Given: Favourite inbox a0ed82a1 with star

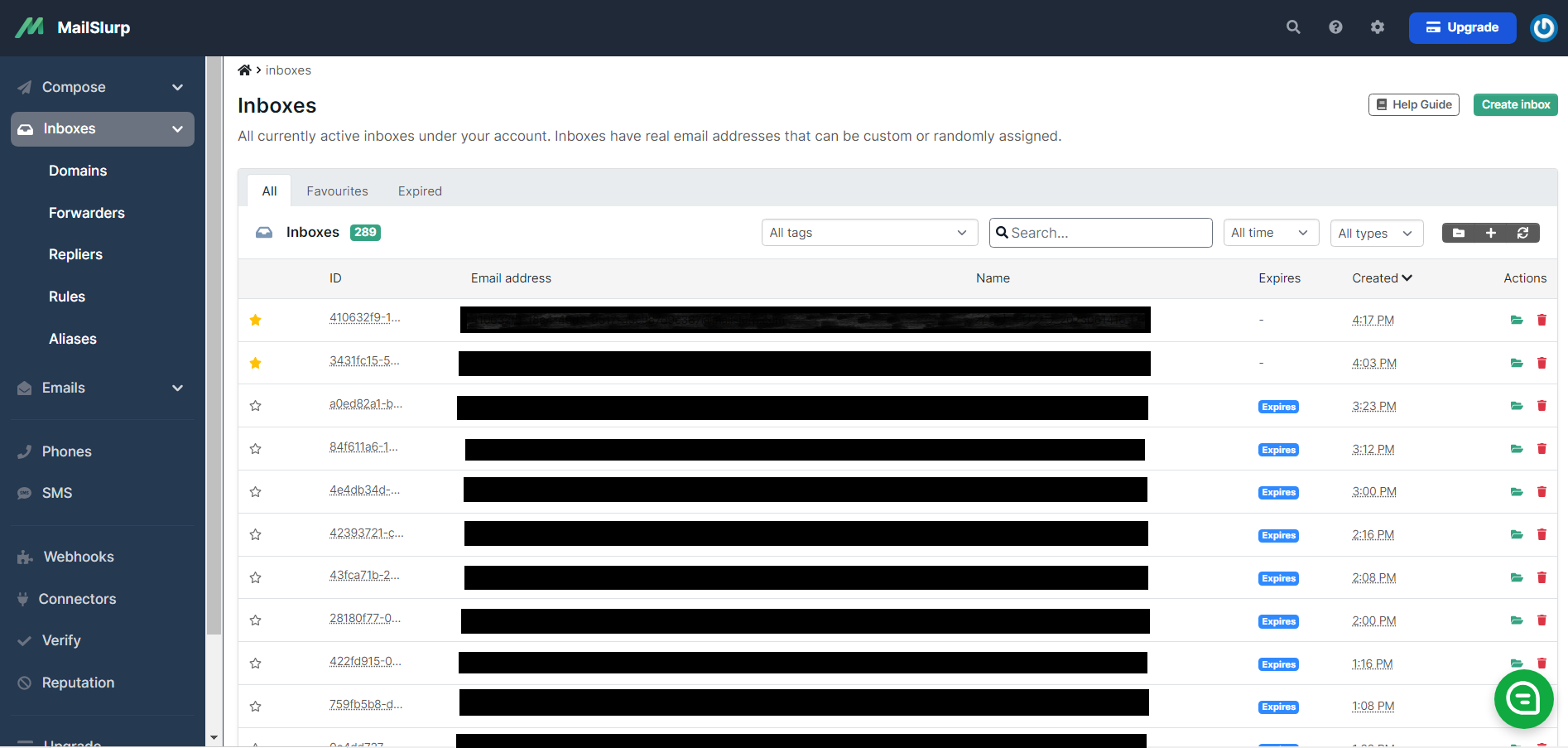Looking at the screenshot, I should [256, 406].
